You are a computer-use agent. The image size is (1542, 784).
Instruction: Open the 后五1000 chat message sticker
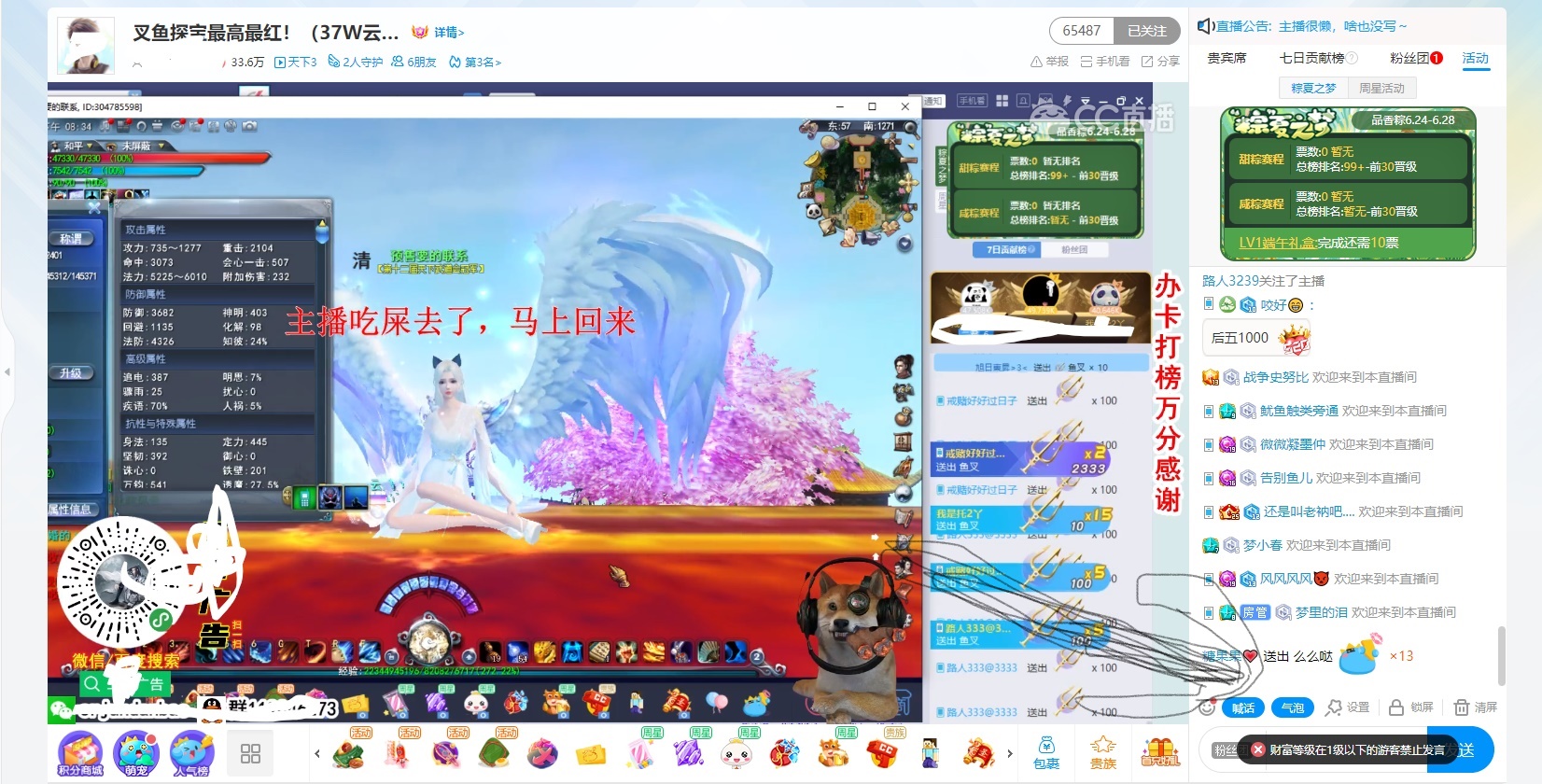pyautogui.click(x=1256, y=338)
